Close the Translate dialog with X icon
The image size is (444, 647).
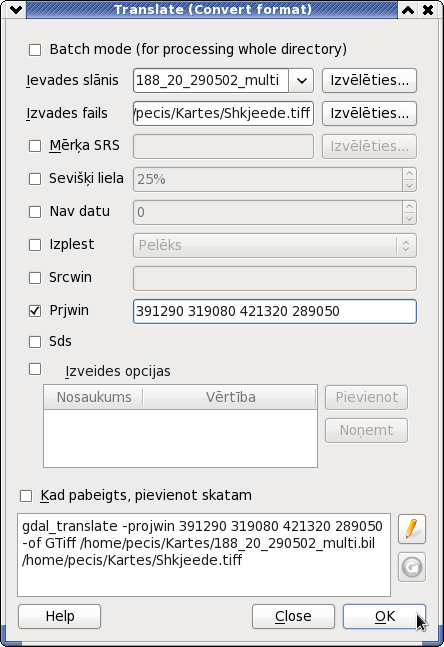(x=428, y=9)
